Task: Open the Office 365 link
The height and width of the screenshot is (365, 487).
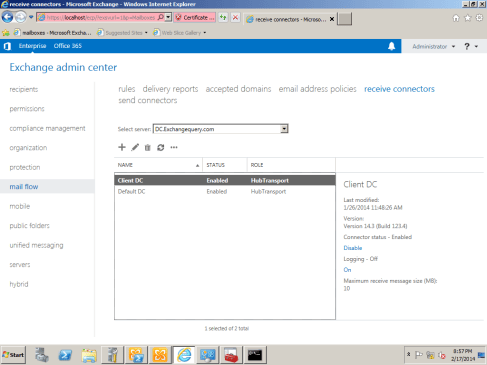Action: coord(68,46)
